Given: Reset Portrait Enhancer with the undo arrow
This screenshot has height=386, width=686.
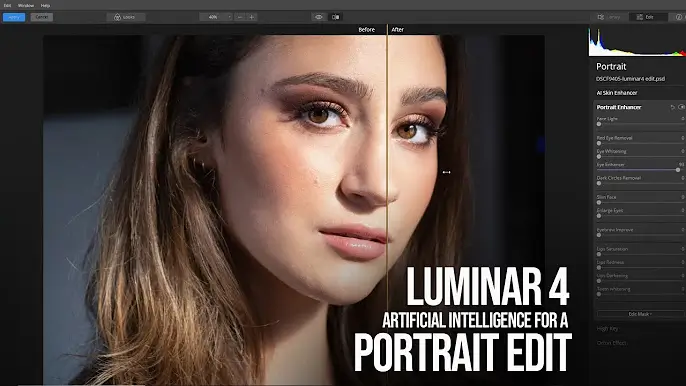Looking at the screenshot, I should click(673, 107).
